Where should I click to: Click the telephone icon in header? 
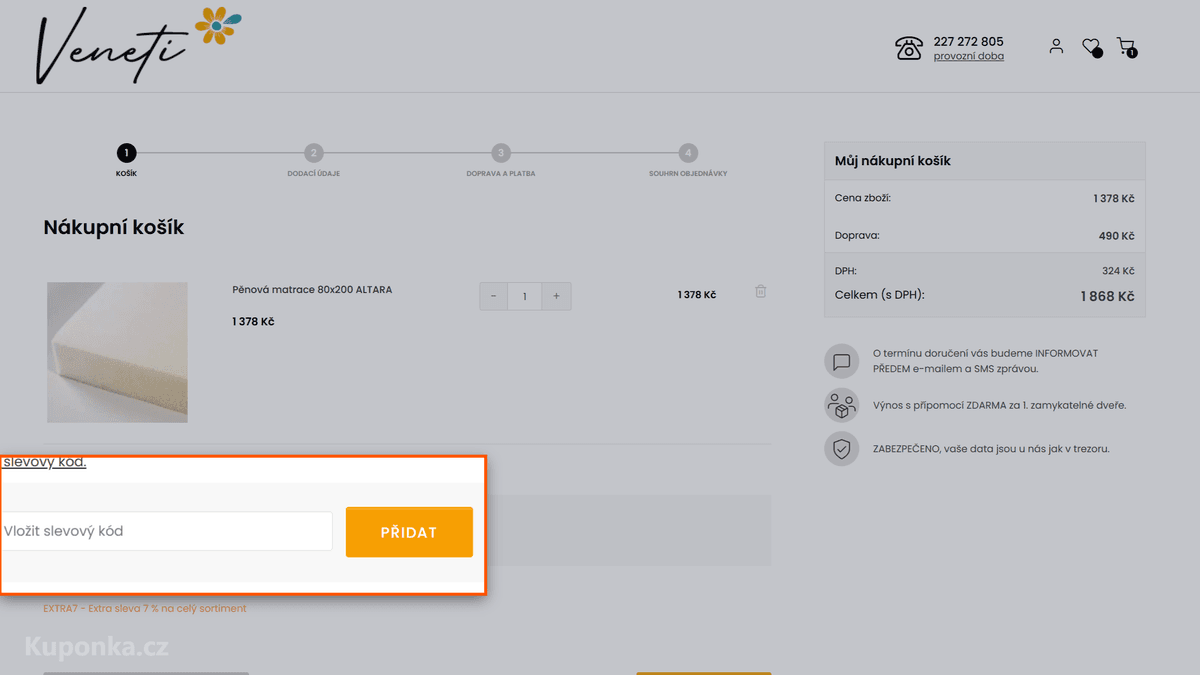coord(909,48)
